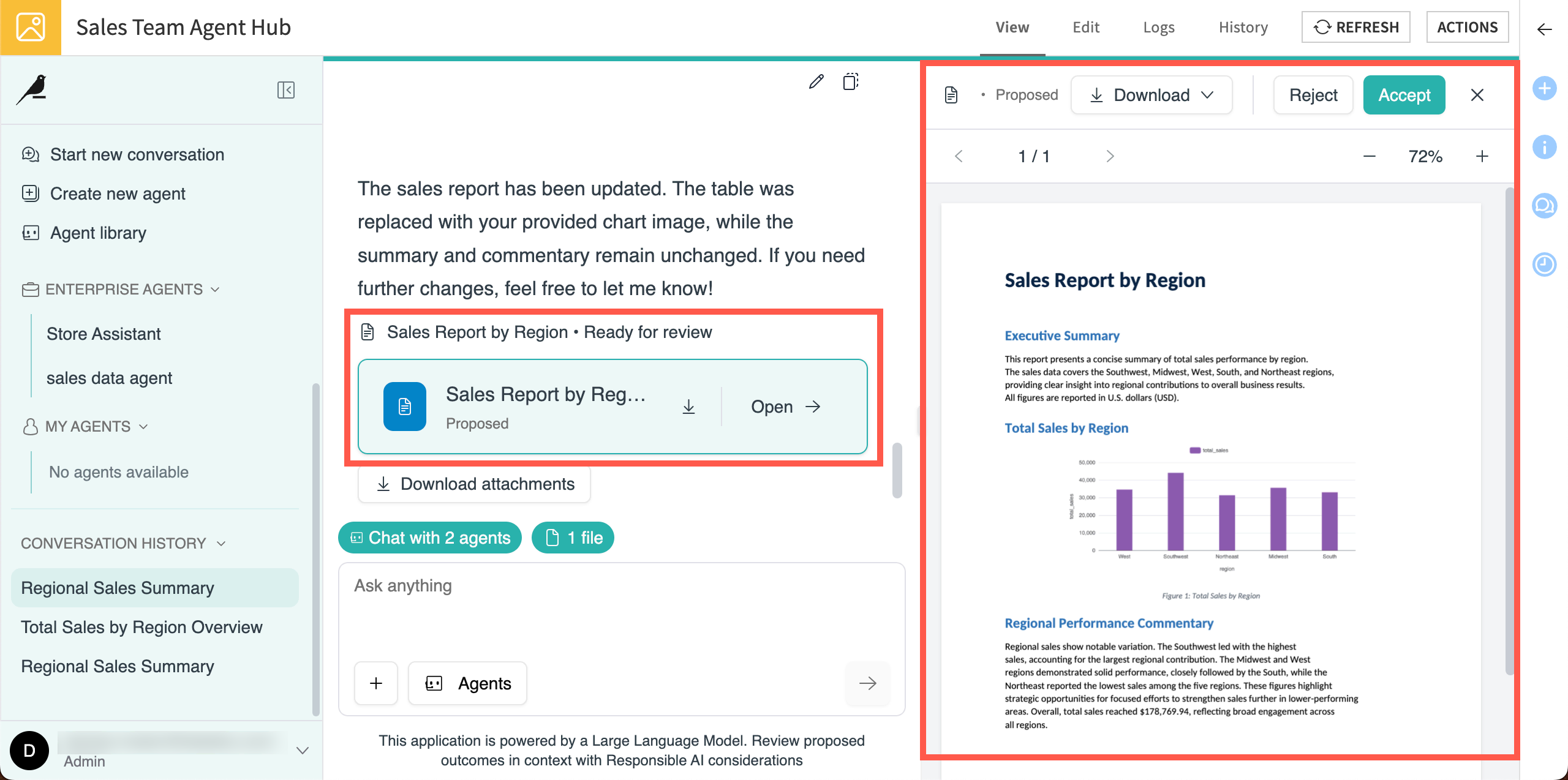
Task: Open the ACTIONS menu button
Action: (x=1467, y=27)
